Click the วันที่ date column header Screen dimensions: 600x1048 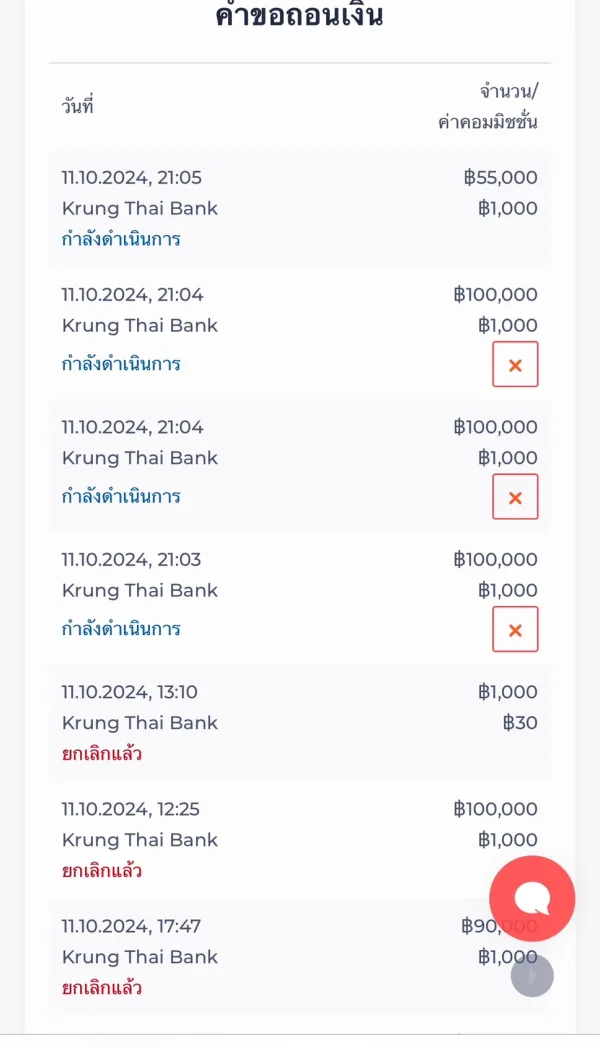coord(77,106)
